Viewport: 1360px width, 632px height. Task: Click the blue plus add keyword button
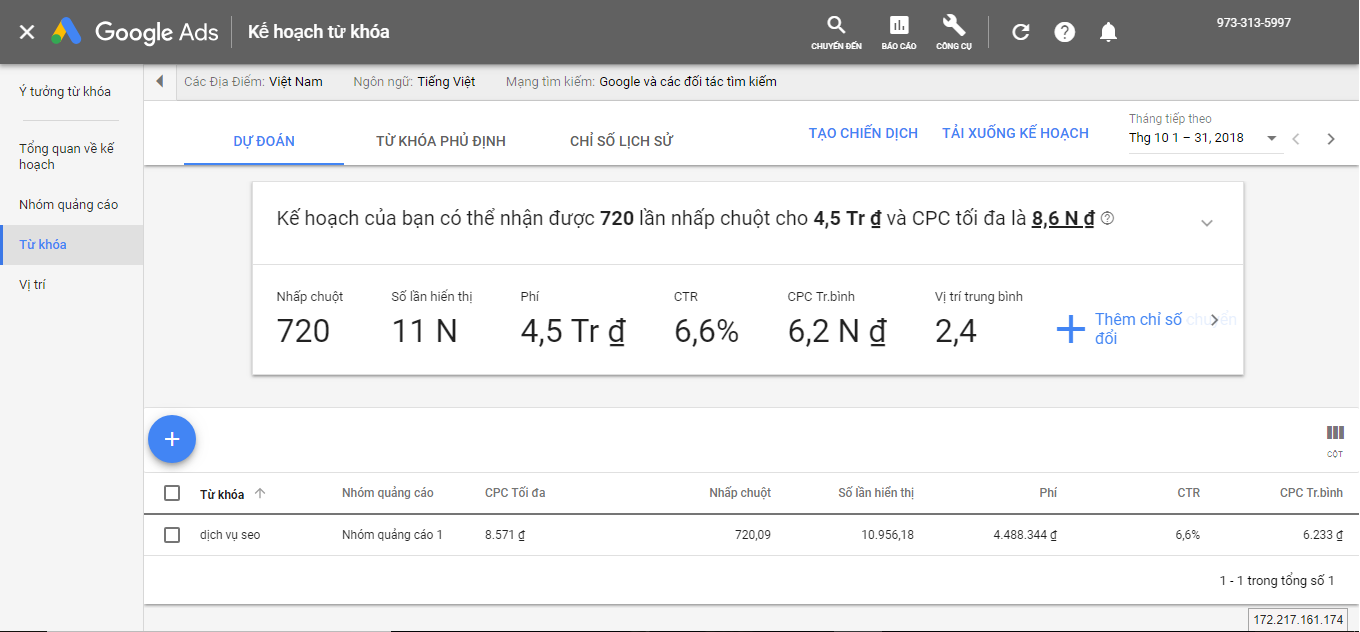coord(172,439)
